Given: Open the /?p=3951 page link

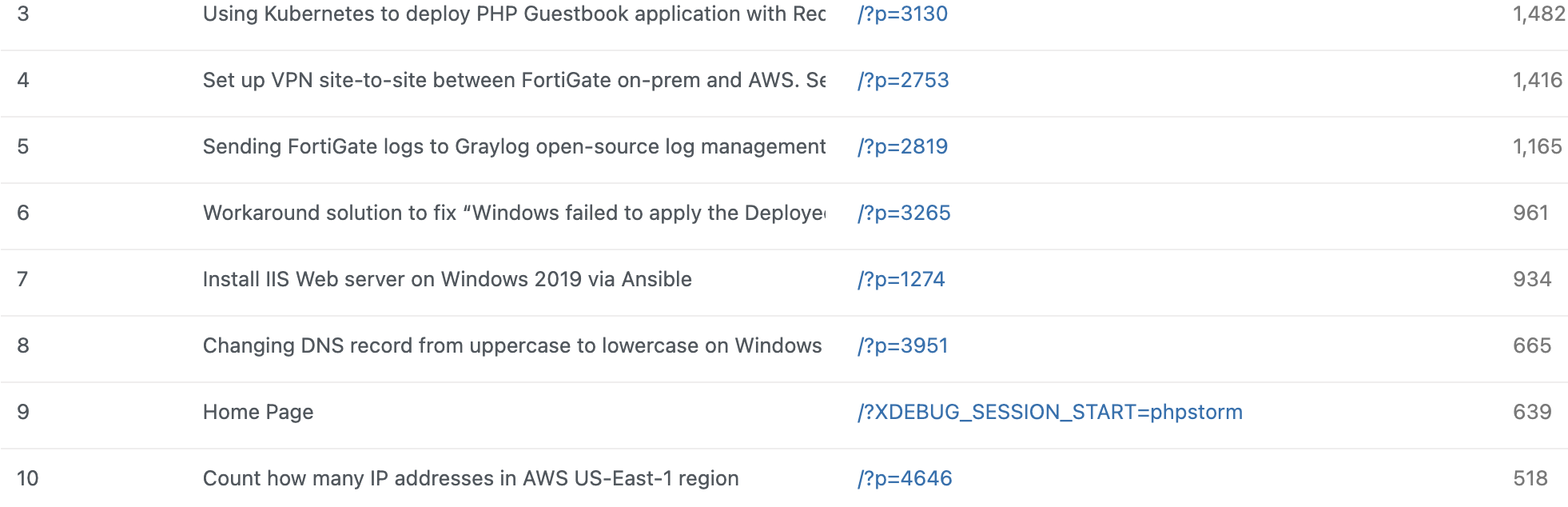Looking at the screenshot, I should click(x=902, y=346).
